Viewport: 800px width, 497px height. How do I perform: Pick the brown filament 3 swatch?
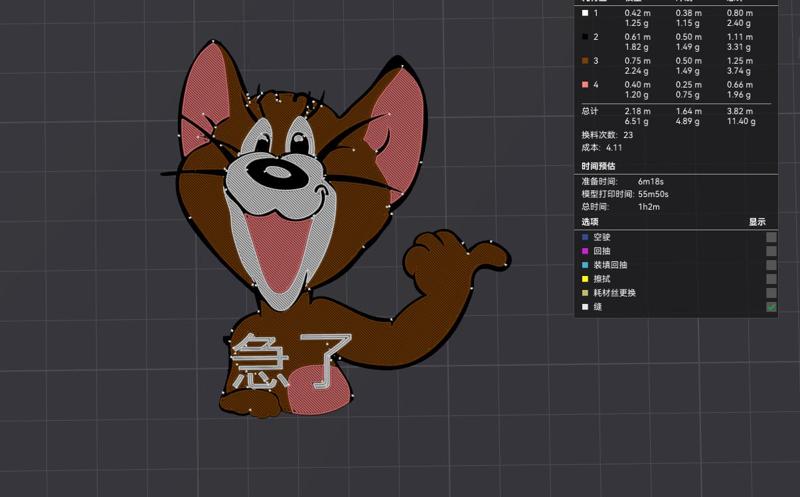click(x=585, y=61)
